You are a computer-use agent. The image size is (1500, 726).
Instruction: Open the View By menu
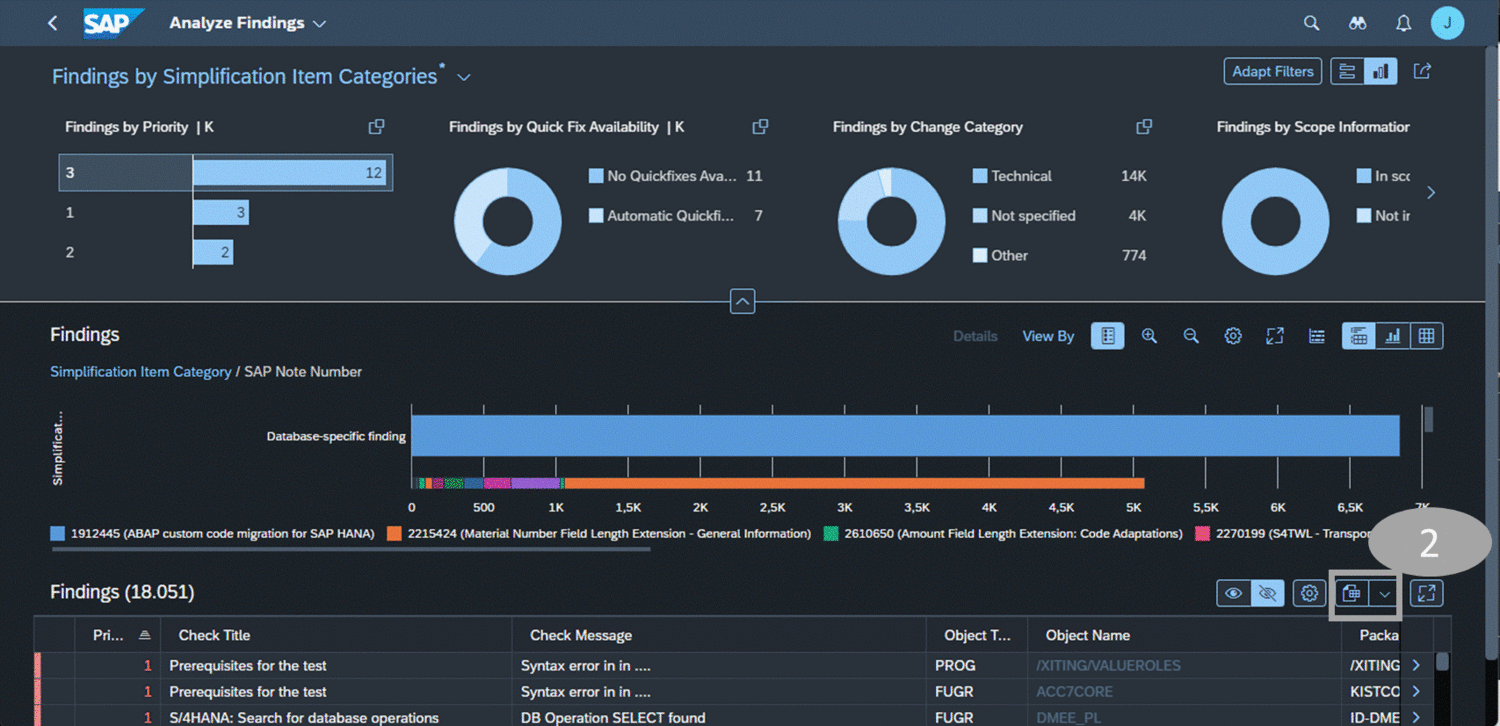[x=1048, y=336]
